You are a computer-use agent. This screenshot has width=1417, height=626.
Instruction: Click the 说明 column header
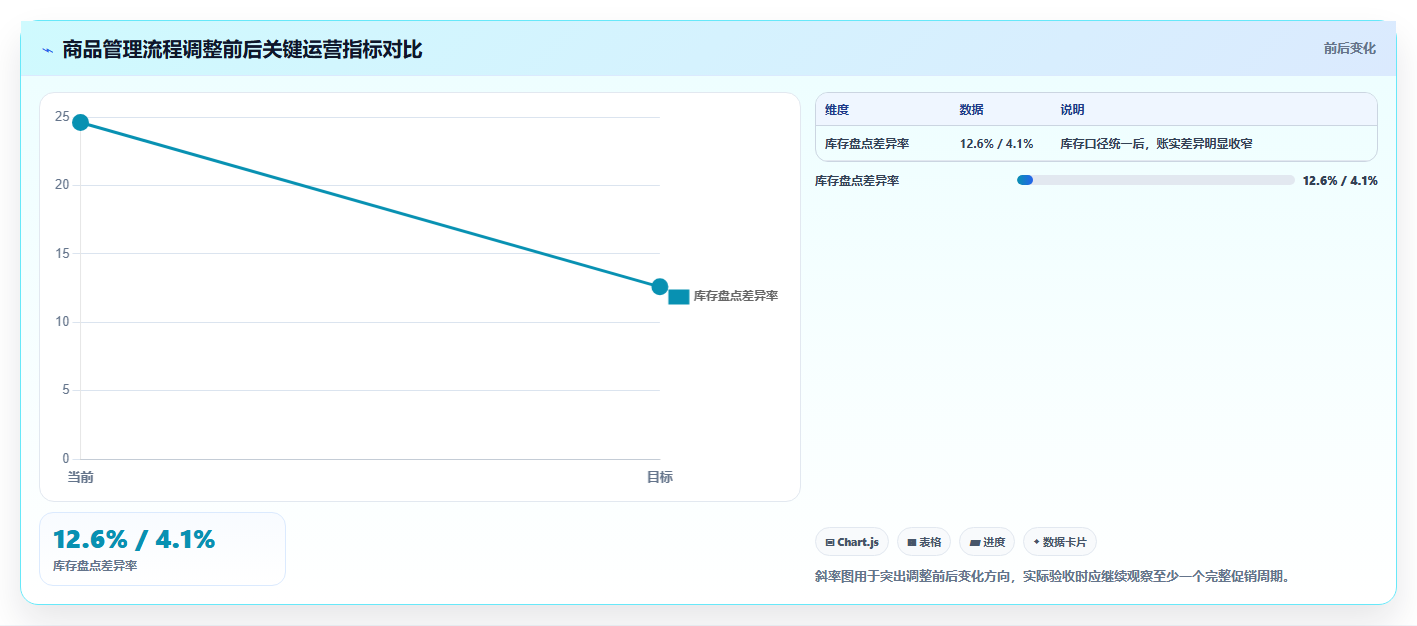pyautogui.click(x=1073, y=110)
